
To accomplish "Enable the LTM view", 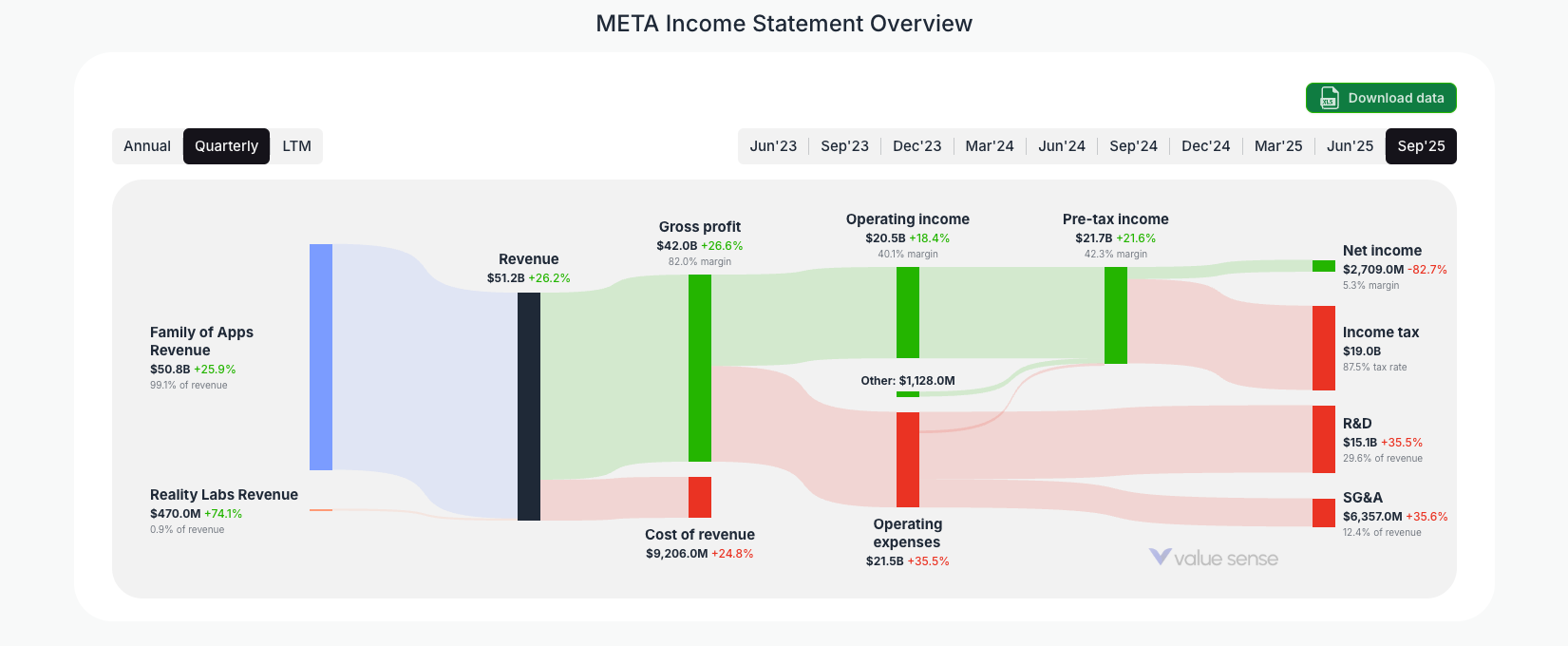I will 296,145.
